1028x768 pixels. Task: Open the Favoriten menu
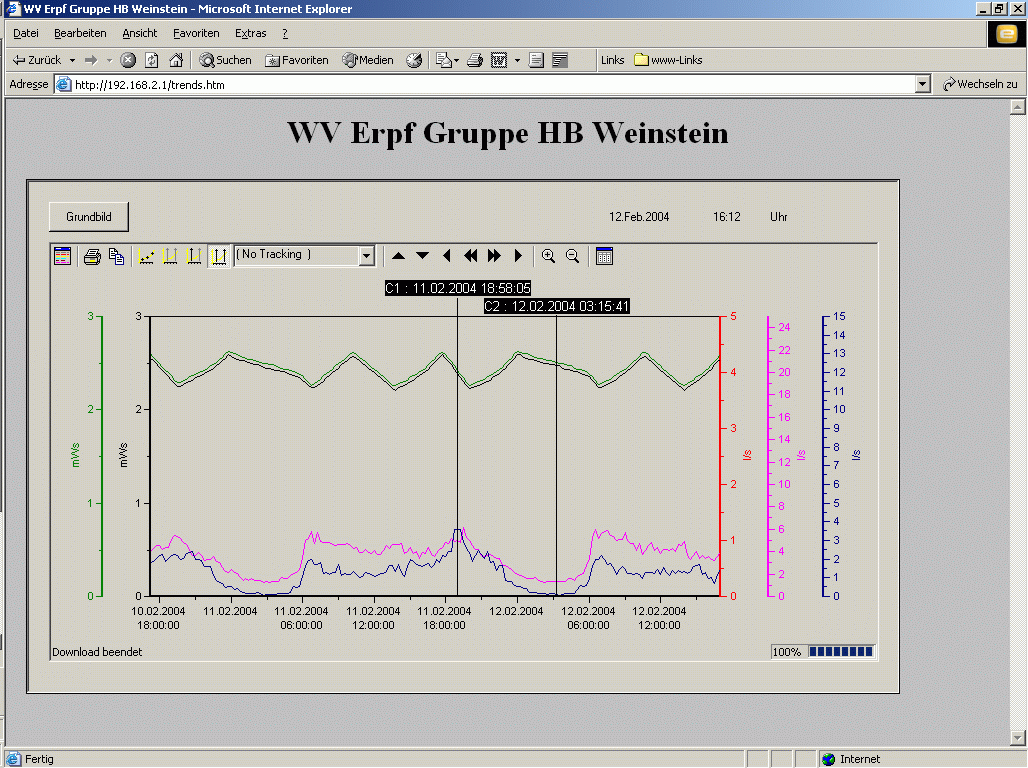click(x=196, y=33)
